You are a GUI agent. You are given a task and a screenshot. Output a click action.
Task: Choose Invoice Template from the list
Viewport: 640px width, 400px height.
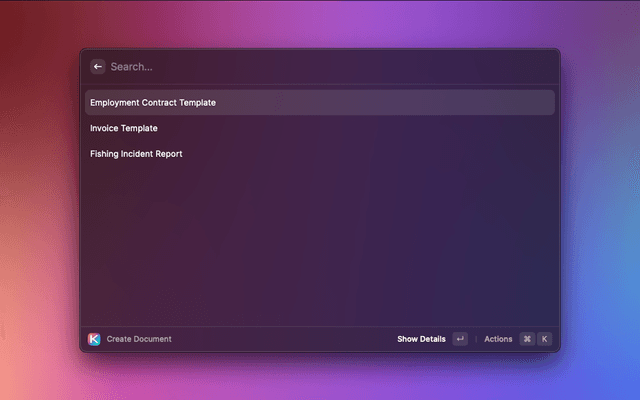tap(320, 128)
